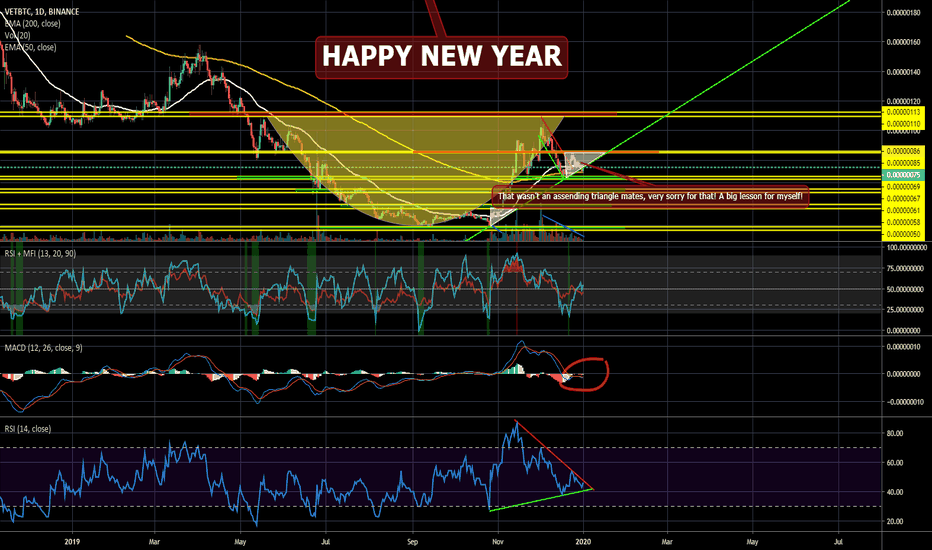Click the 100.00000000 label on RSI+MFI axis
The height and width of the screenshot is (550, 932).
906,247
